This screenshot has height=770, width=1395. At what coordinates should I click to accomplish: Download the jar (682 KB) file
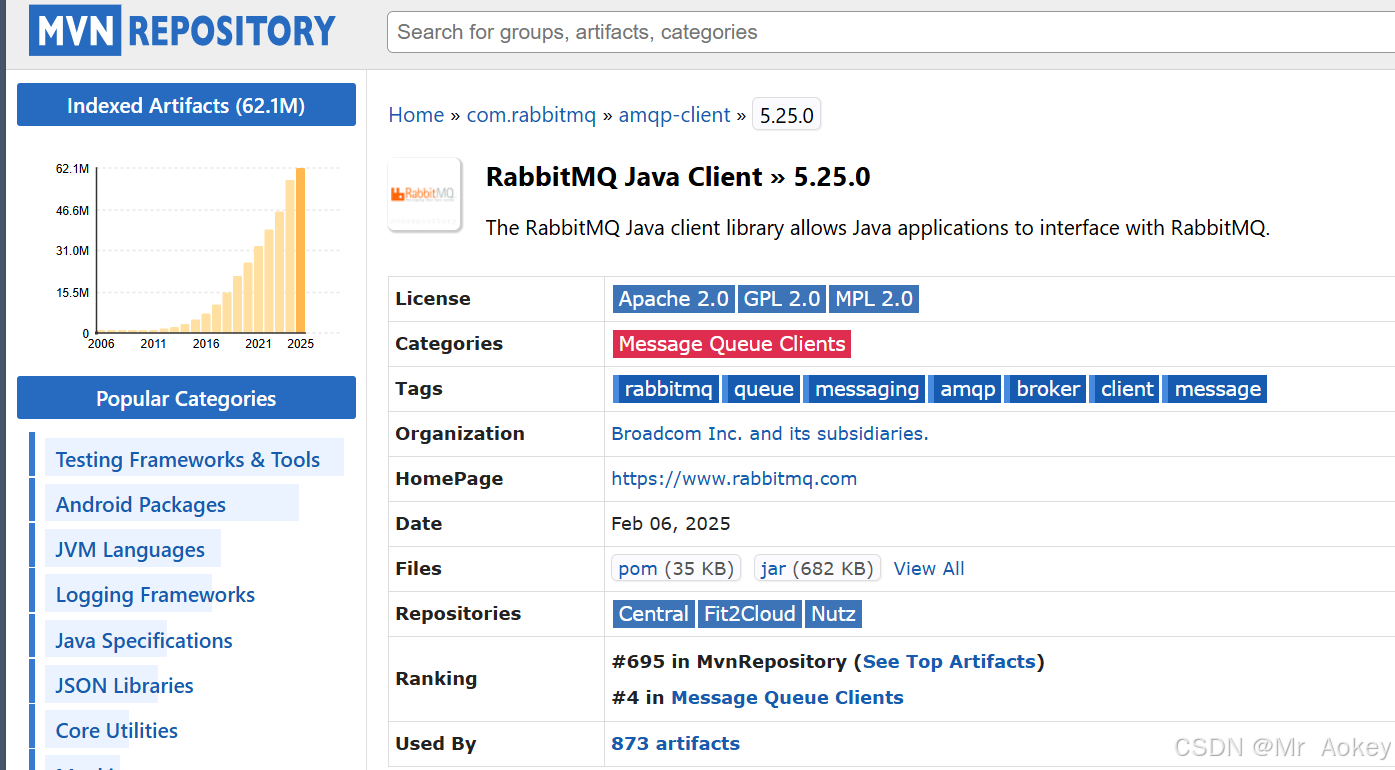817,568
